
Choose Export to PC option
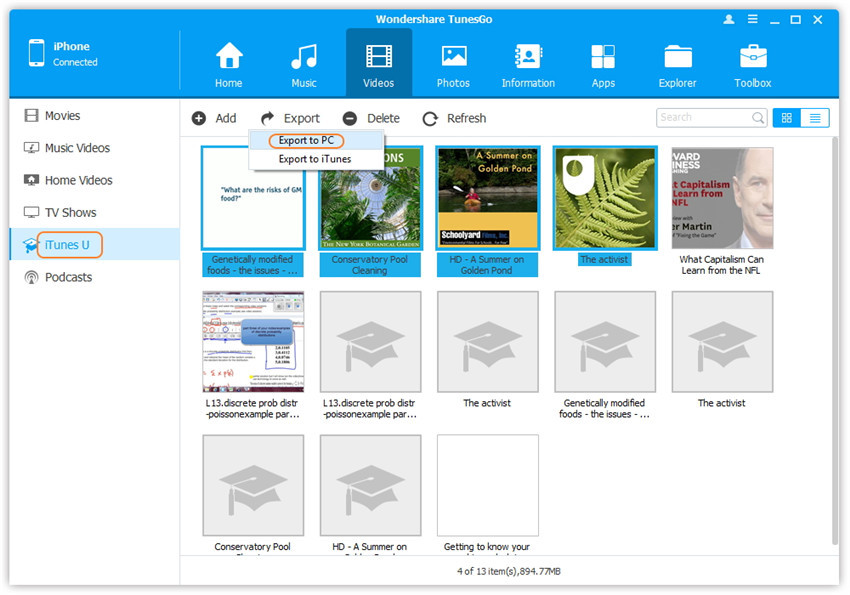pyautogui.click(x=306, y=141)
